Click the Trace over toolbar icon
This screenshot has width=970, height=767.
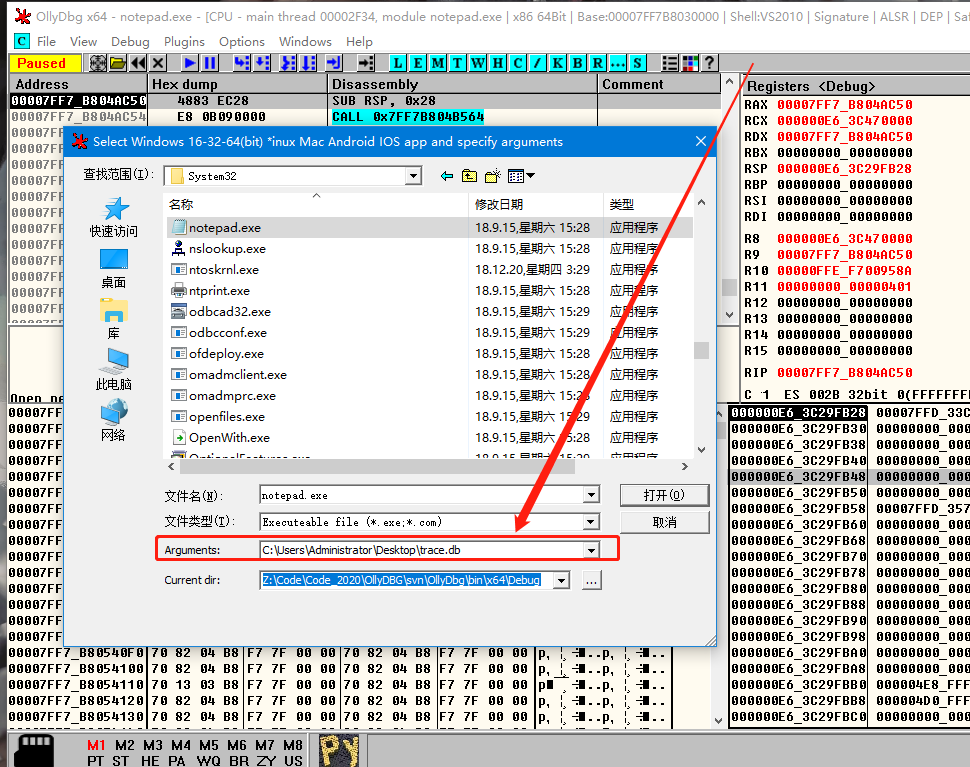[x=308, y=62]
